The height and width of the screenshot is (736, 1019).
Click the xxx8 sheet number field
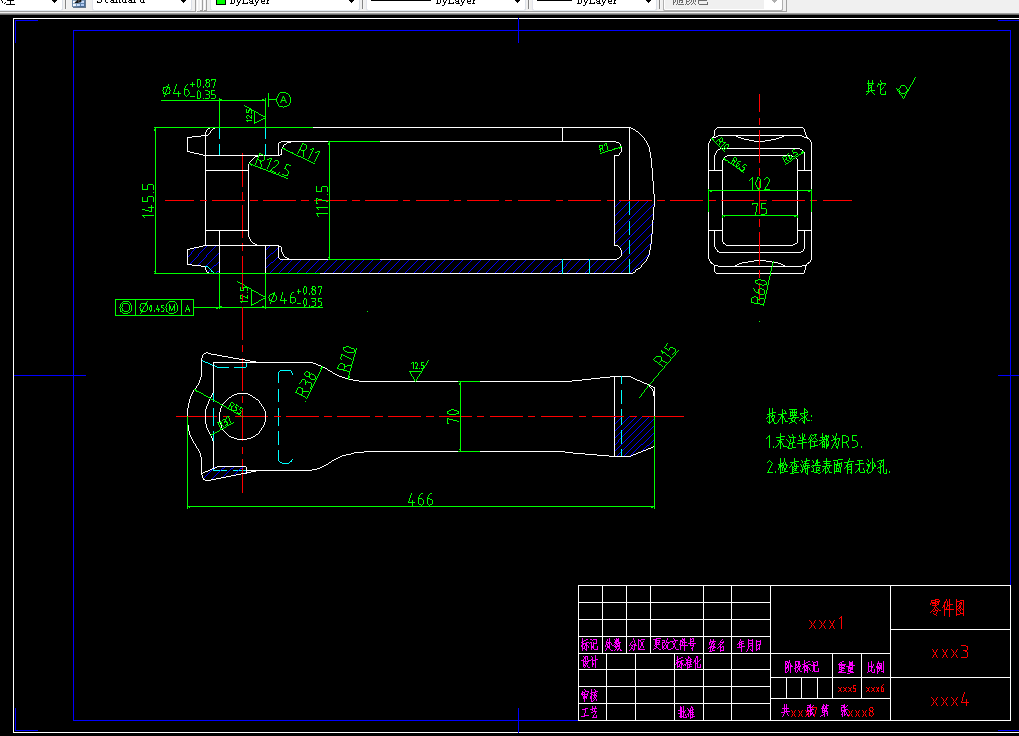click(862, 712)
